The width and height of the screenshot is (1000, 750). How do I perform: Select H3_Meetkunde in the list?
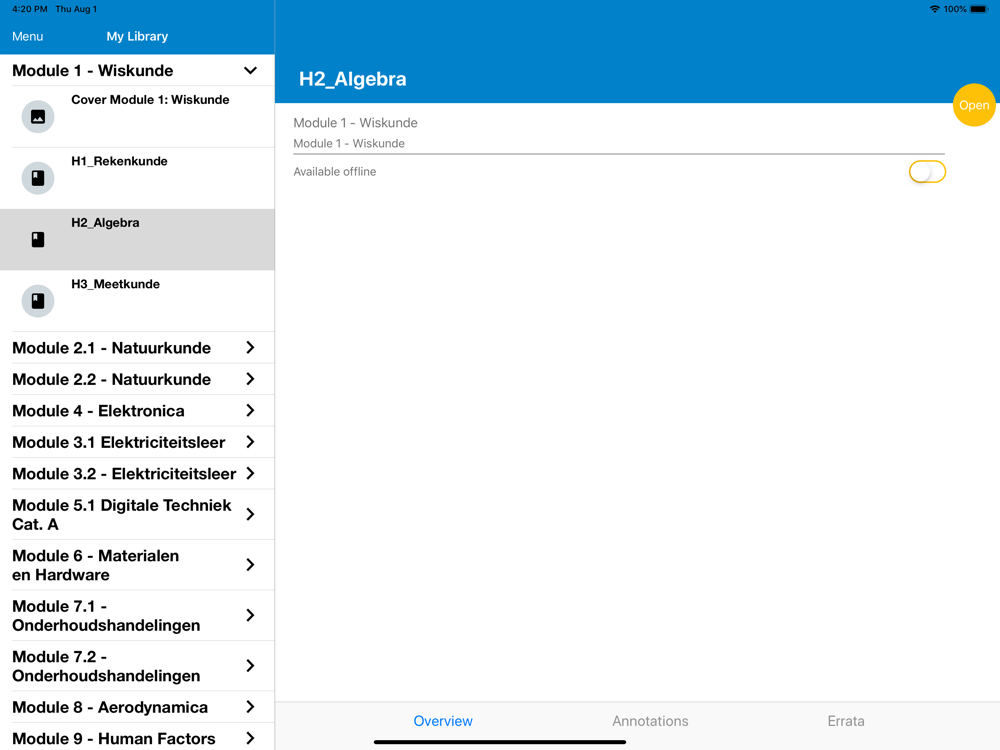[x=137, y=300]
